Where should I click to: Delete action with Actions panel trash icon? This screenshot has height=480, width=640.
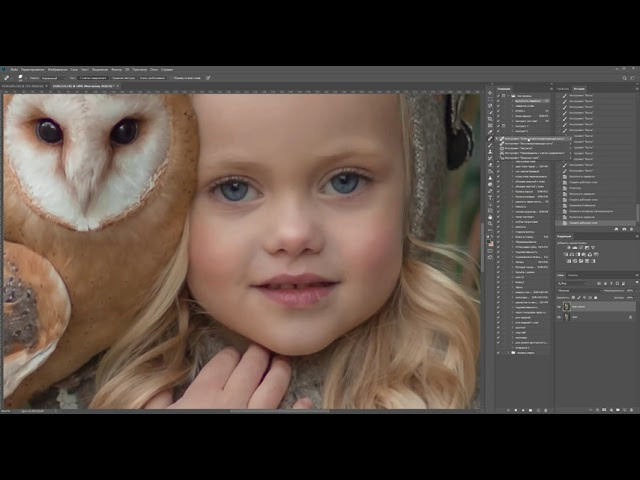click(x=546, y=410)
